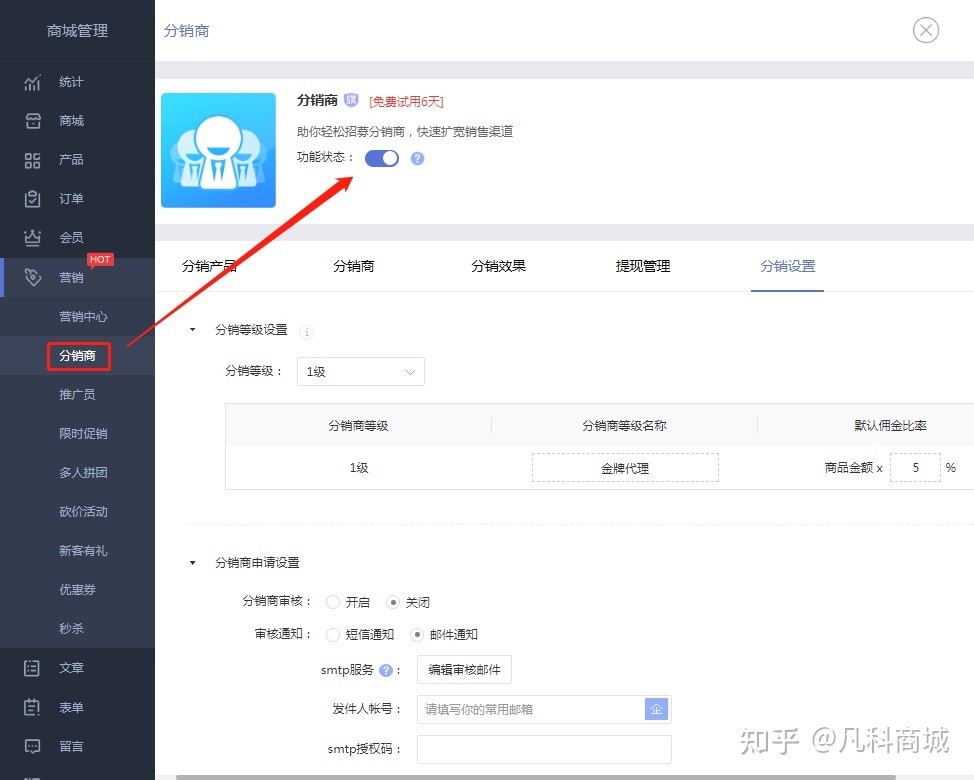
Task: Choose 邮件通知 for 审核通知
Action: tap(417, 634)
